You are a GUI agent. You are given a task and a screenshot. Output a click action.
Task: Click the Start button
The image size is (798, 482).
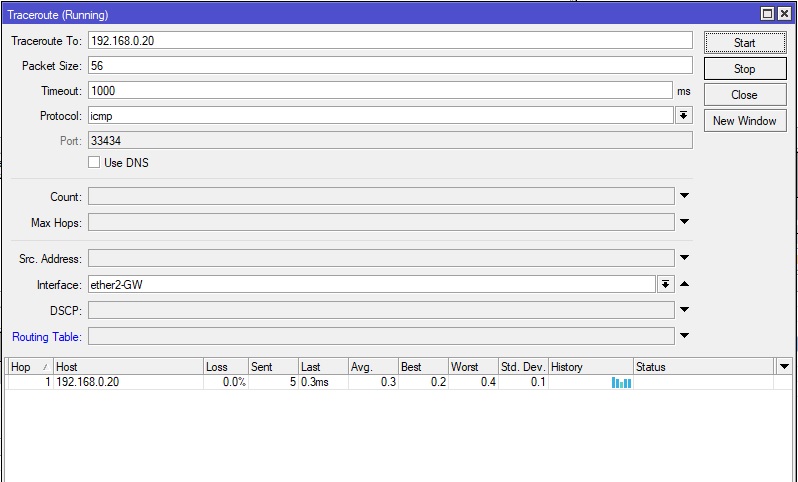coord(745,43)
